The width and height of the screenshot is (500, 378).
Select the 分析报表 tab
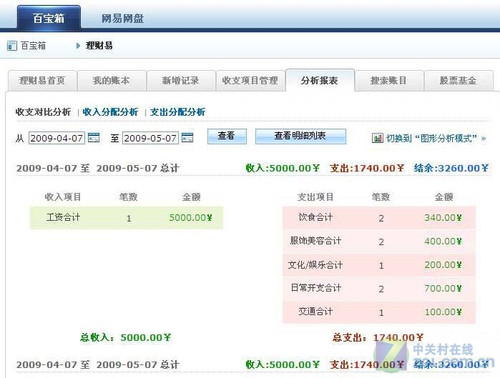(x=319, y=80)
